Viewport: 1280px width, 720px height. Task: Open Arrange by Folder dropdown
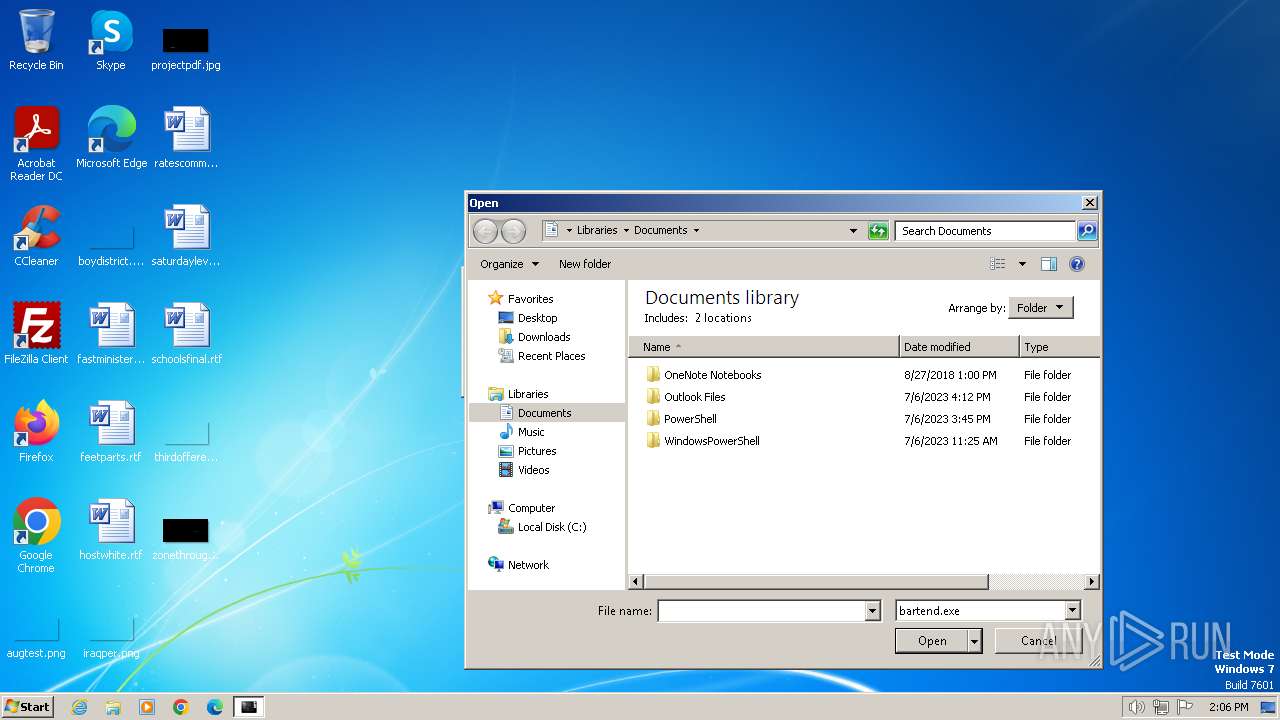pyautogui.click(x=1041, y=308)
